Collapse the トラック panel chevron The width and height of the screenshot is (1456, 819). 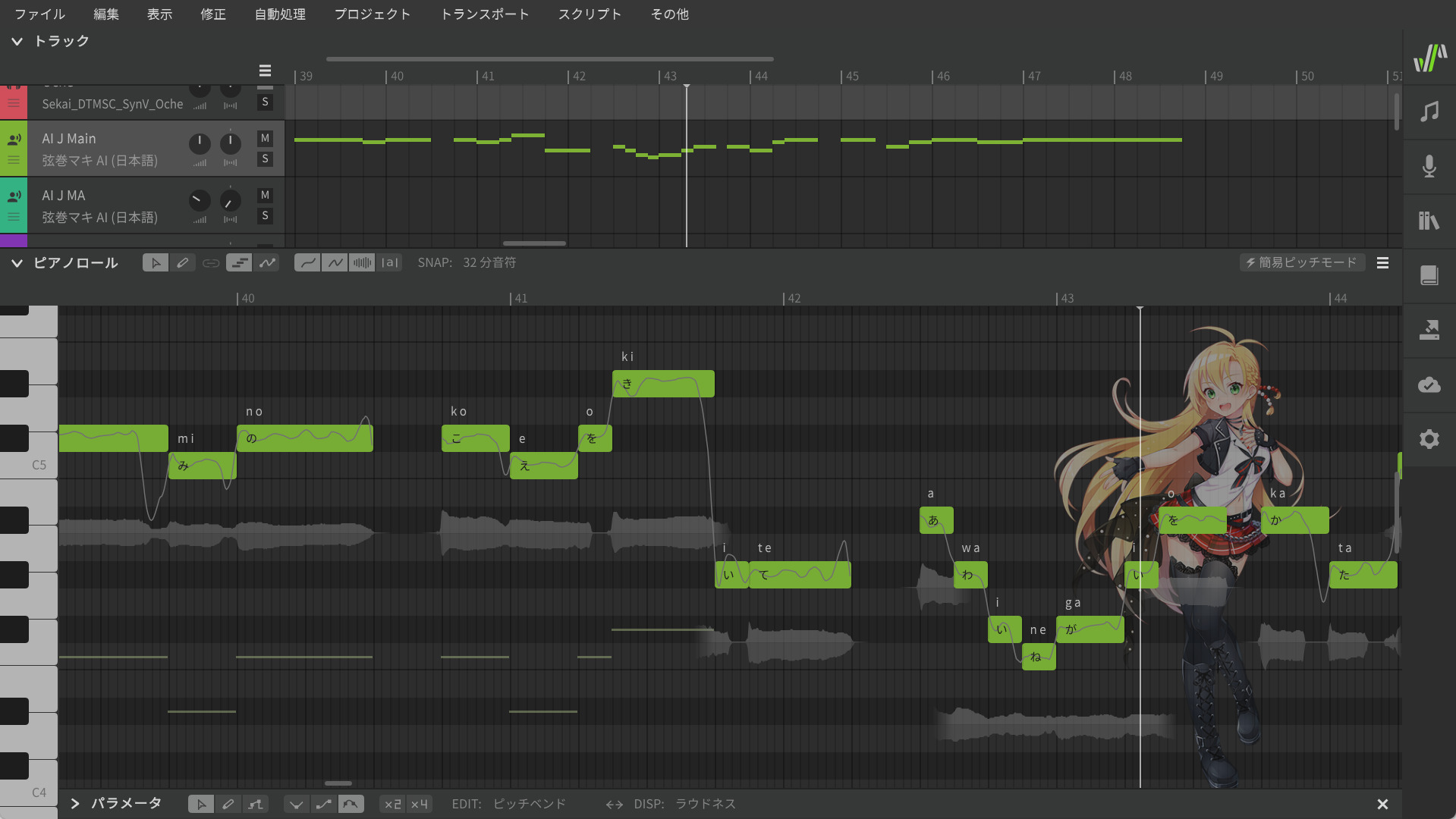tap(17, 41)
